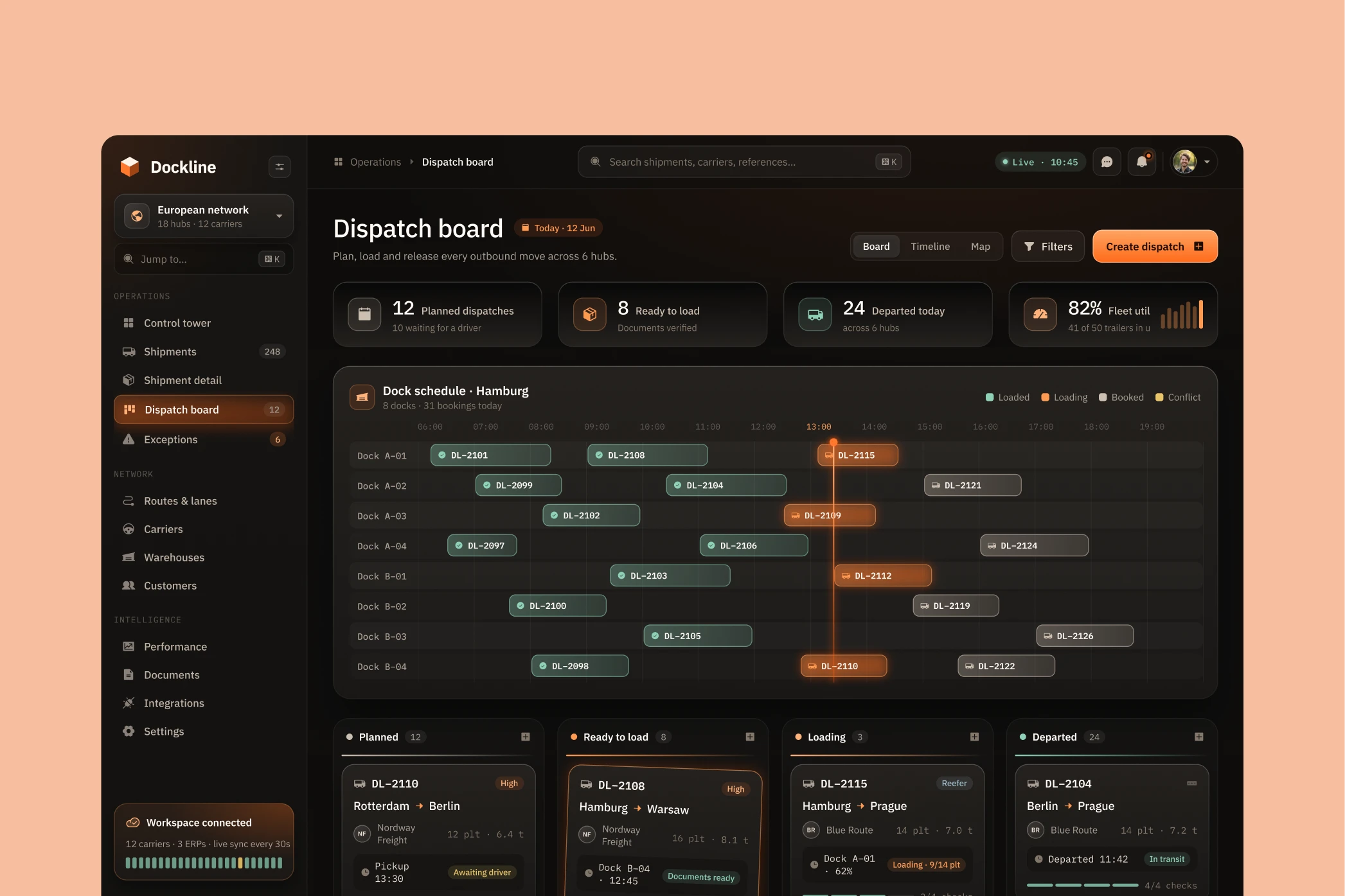Toggle the Conflict legend filter

click(1178, 398)
